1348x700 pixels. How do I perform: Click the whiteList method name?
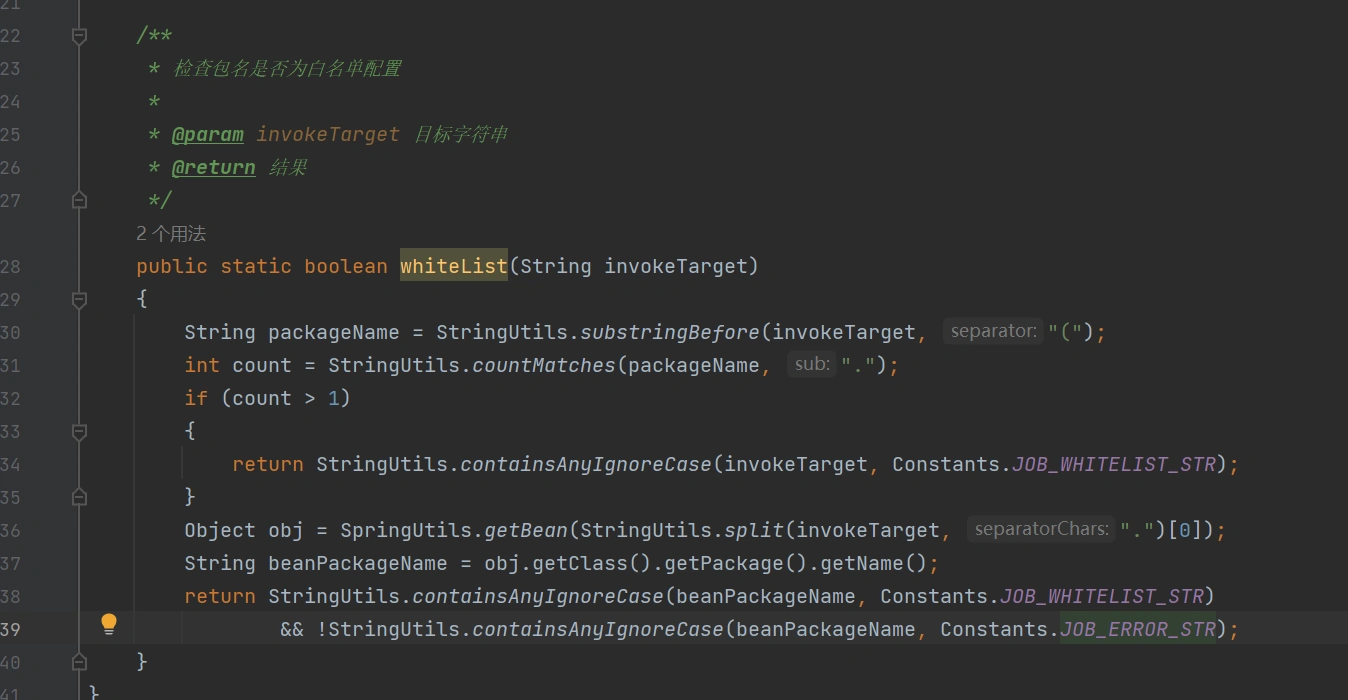pos(453,266)
